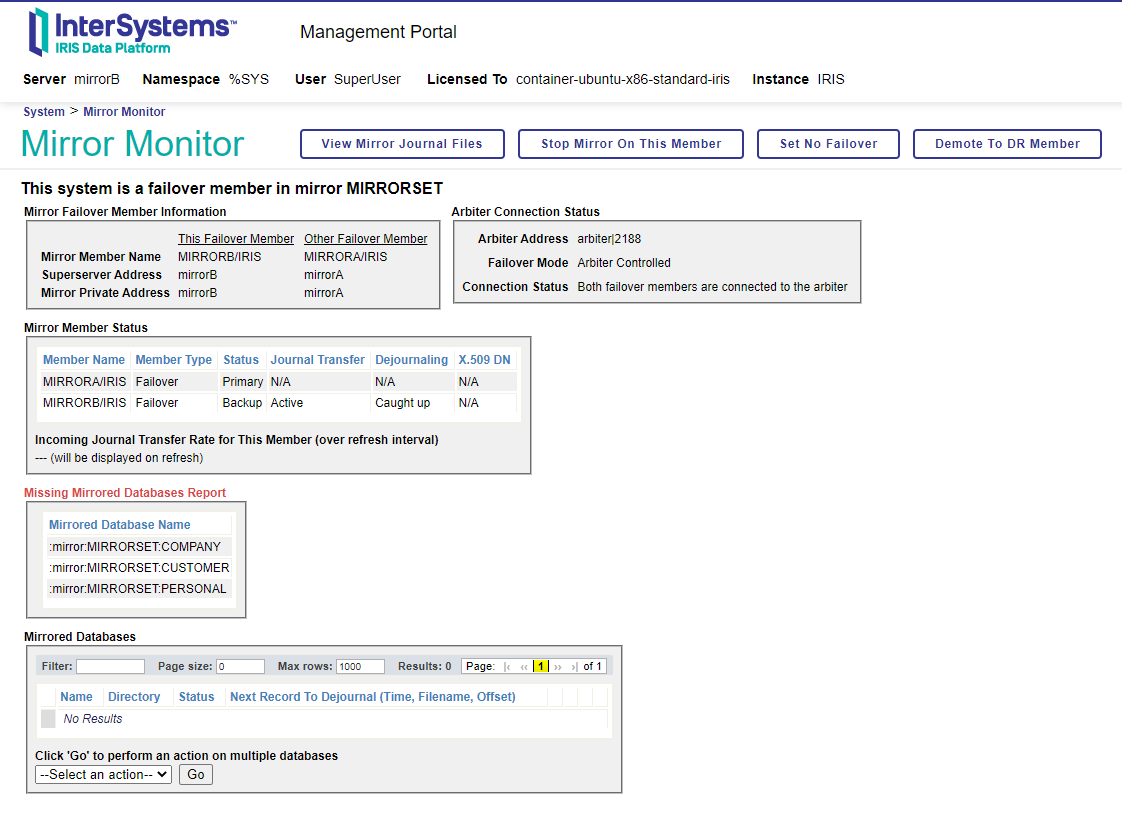The width and height of the screenshot is (1122, 825).
Task: Select highlighted page number 1
Action: click(x=540, y=666)
